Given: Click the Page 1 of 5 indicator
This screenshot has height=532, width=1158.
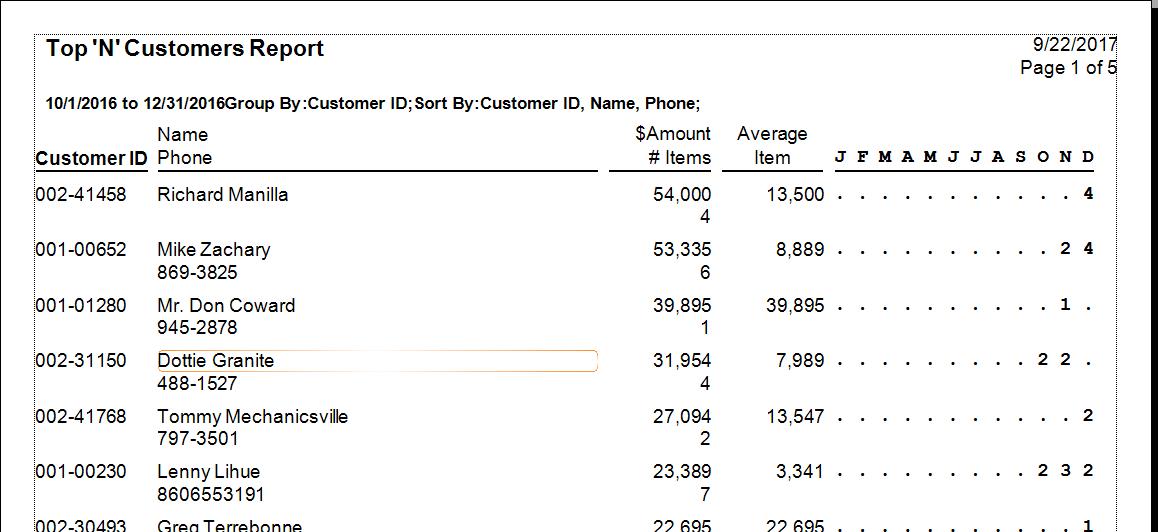Looking at the screenshot, I should [1067, 68].
